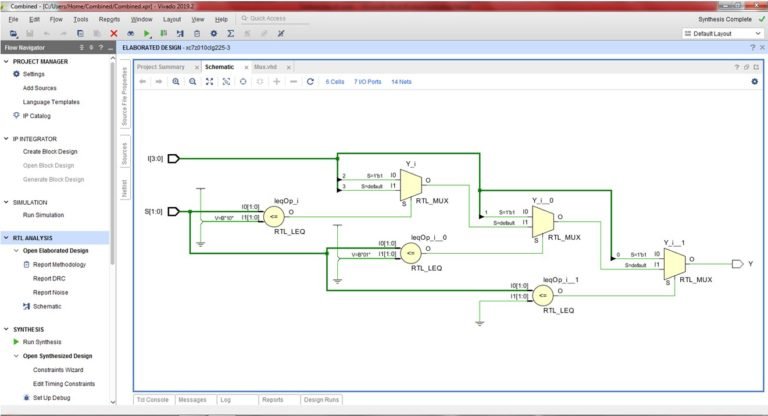The image size is (768, 416).
Task: Click Run Synthesis in Flow Navigator
Action: pyautogui.click(x=42, y=342)
